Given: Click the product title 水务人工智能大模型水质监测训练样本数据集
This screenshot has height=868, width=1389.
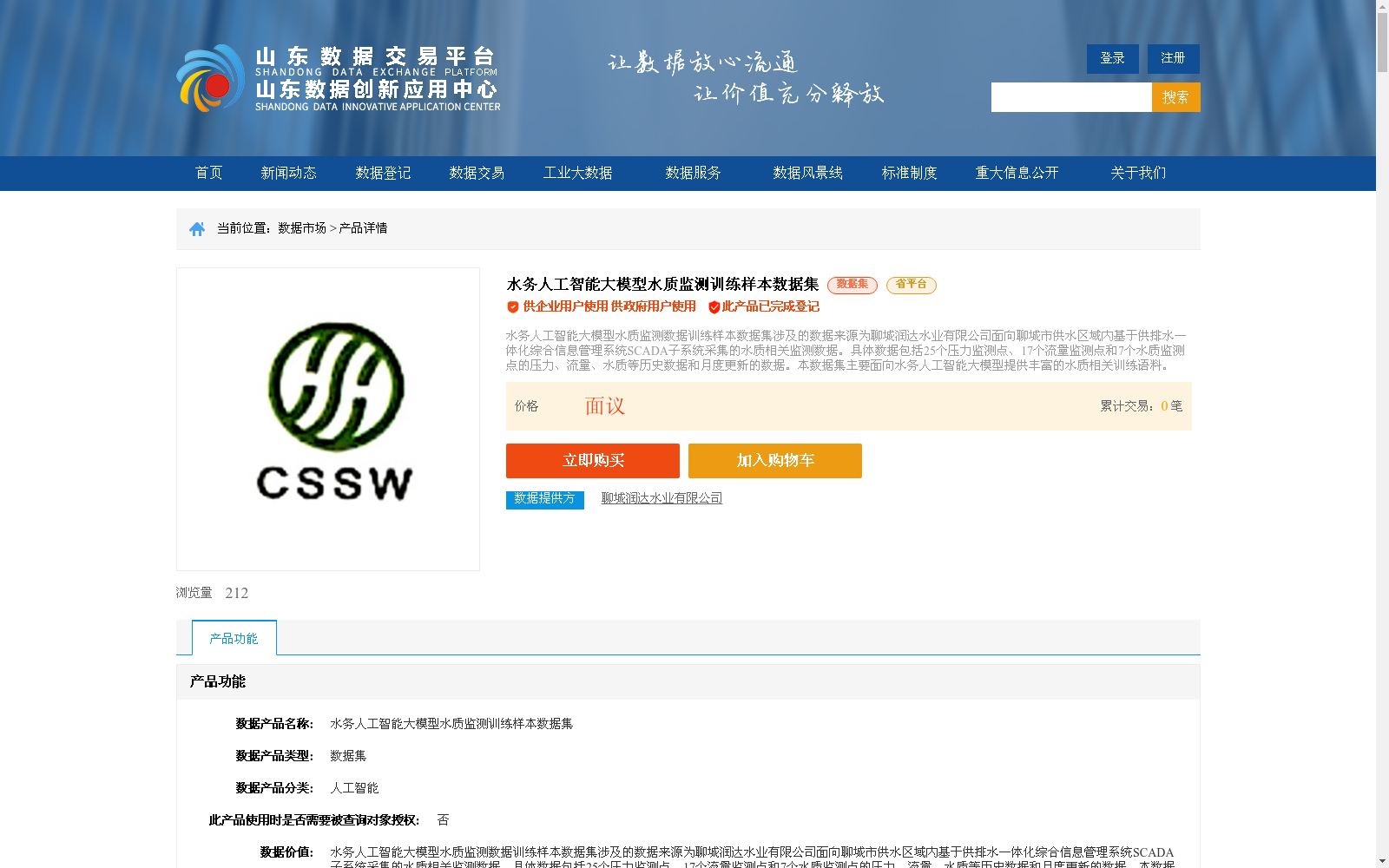Looking at the screenshot, I should [663, 285].
